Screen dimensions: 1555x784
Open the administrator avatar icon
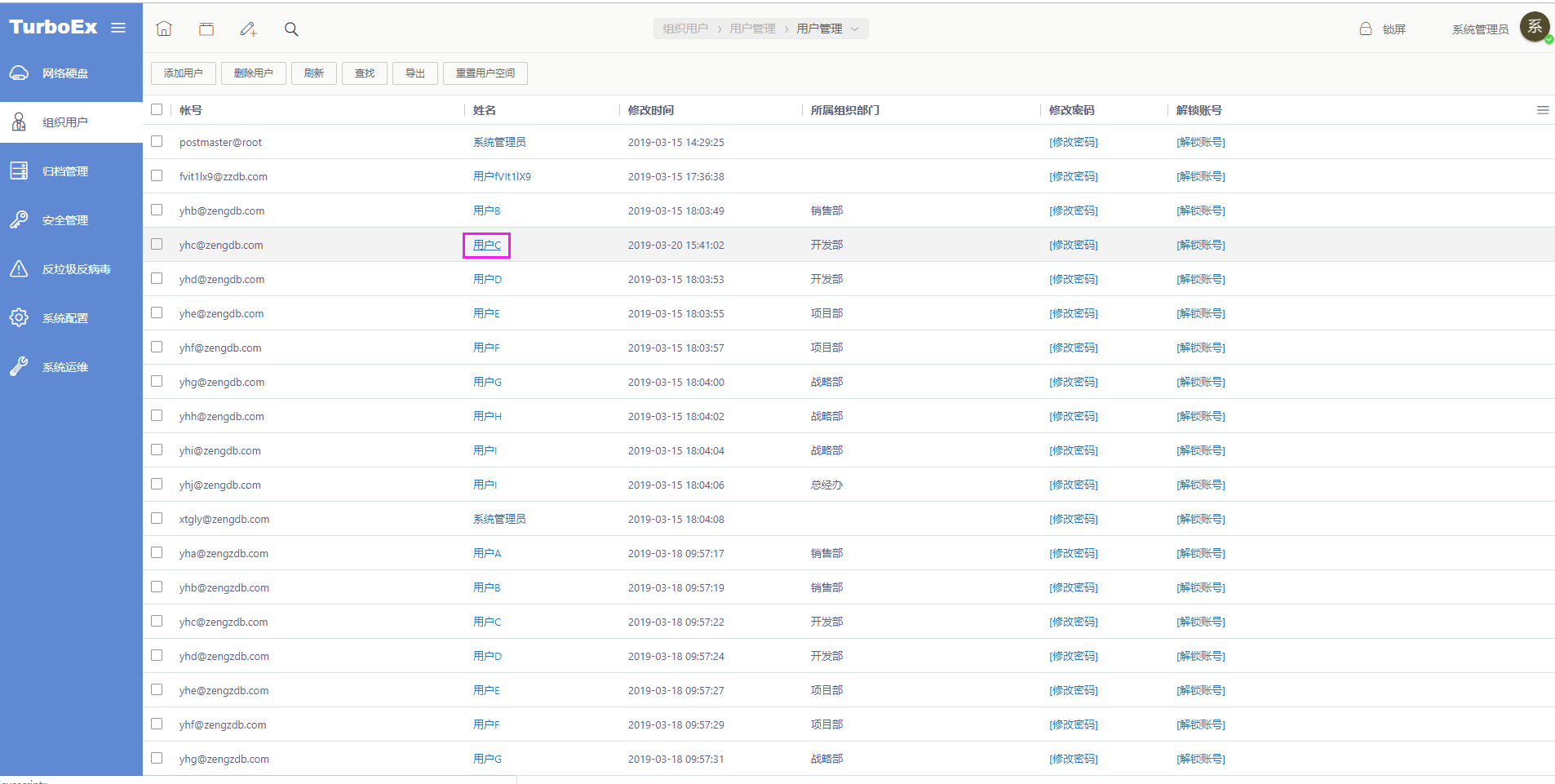(1535, 27)
